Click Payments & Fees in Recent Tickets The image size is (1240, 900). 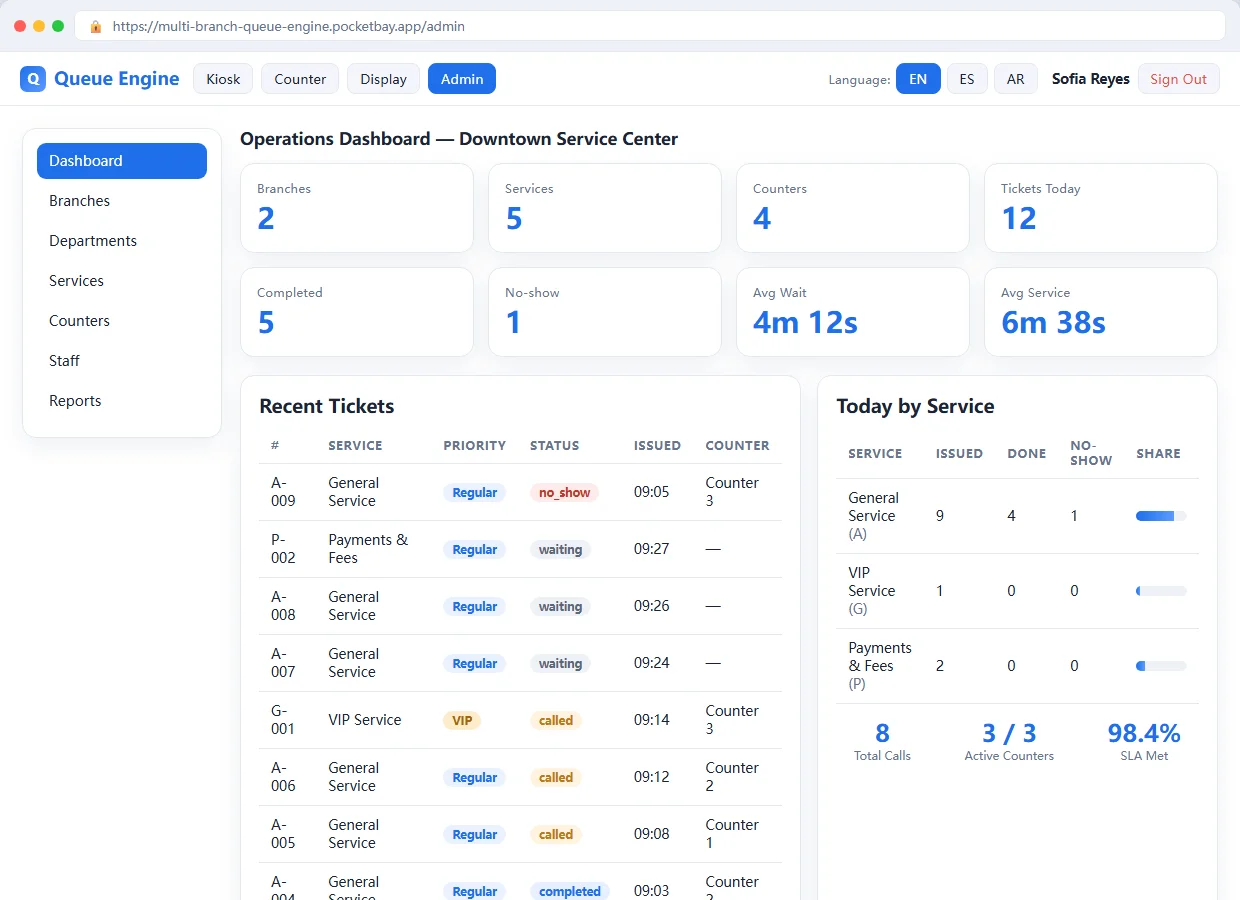click(368, 549)
